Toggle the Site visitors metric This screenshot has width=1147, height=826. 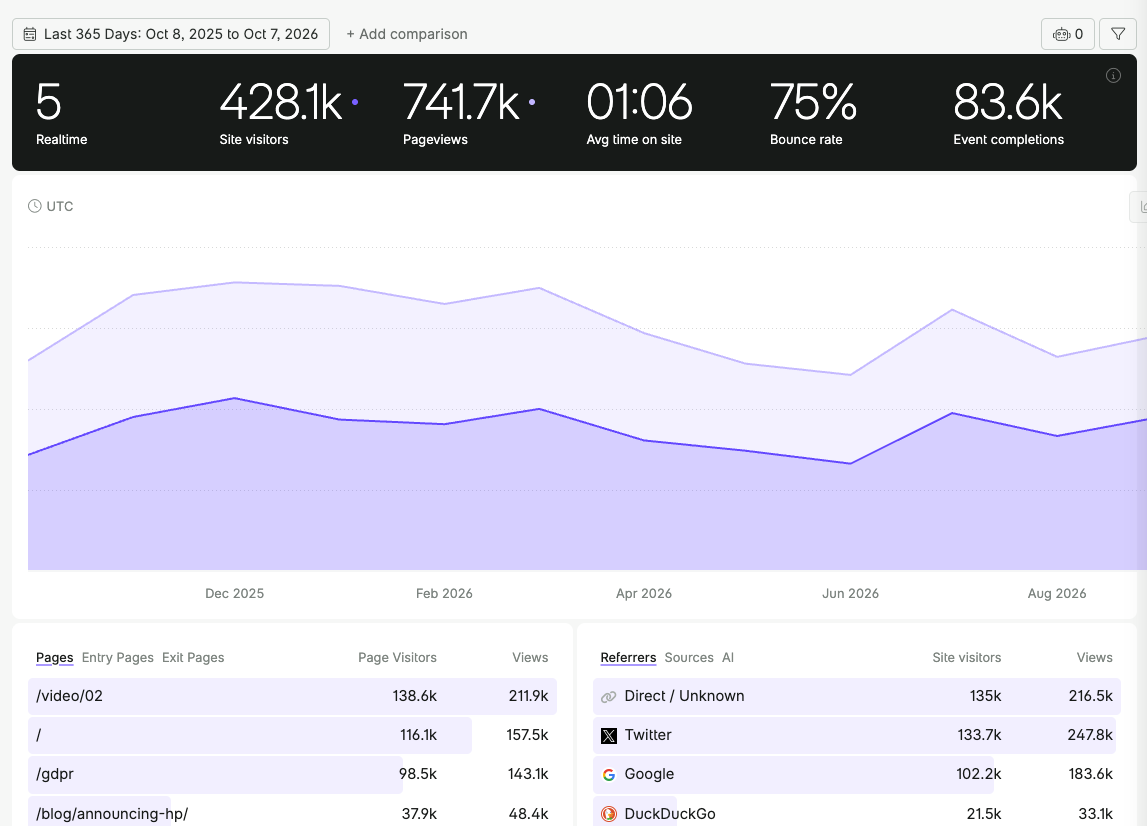(289, 113)
